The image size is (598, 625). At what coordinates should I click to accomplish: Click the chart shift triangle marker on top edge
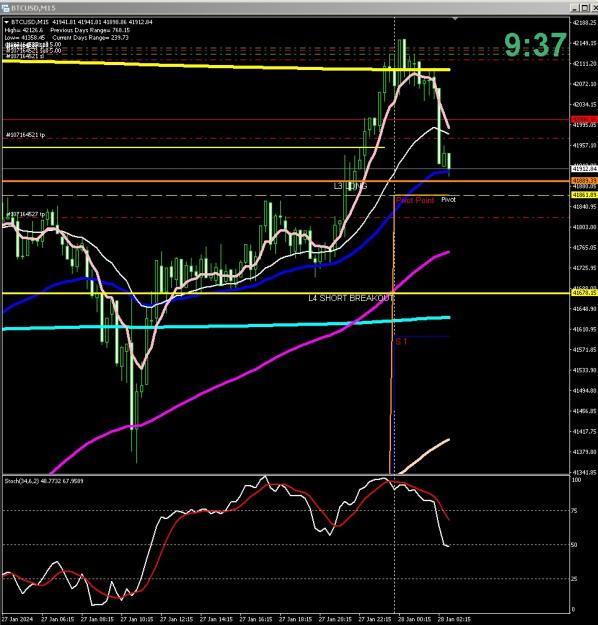point(455,19)
